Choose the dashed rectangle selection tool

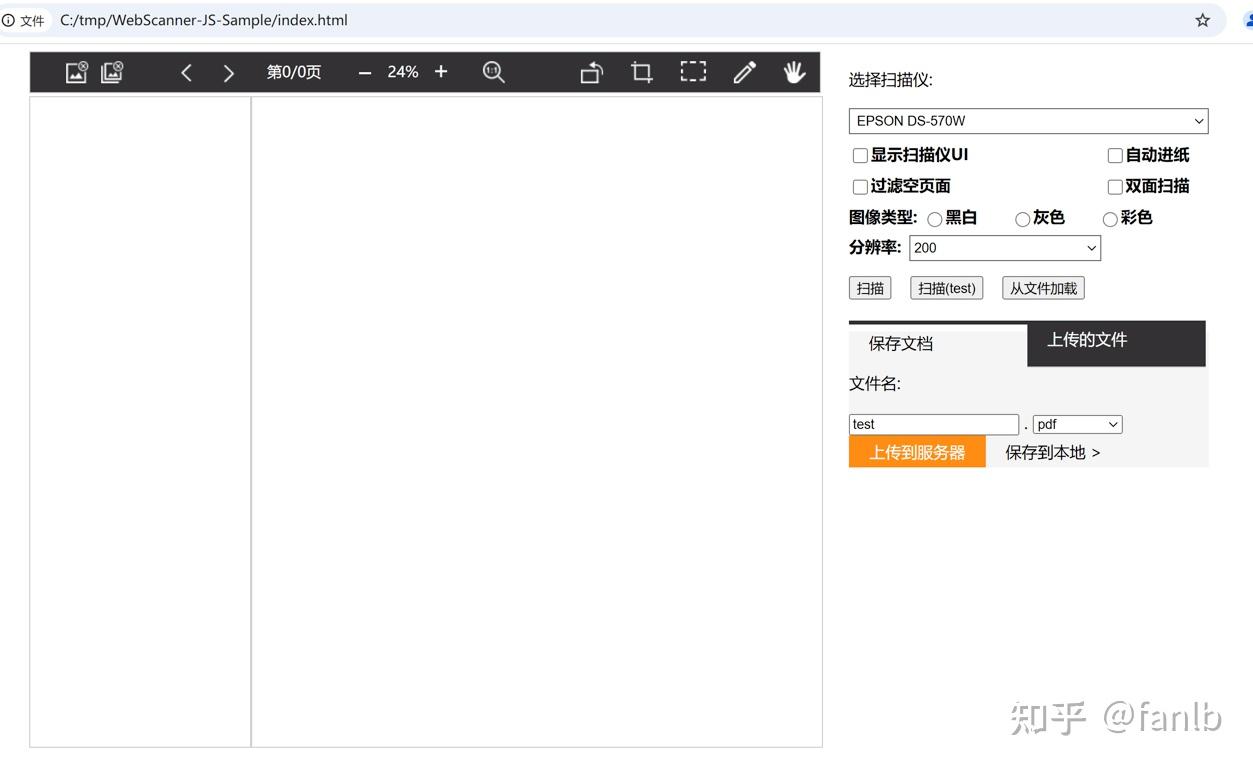coord(693,71)
